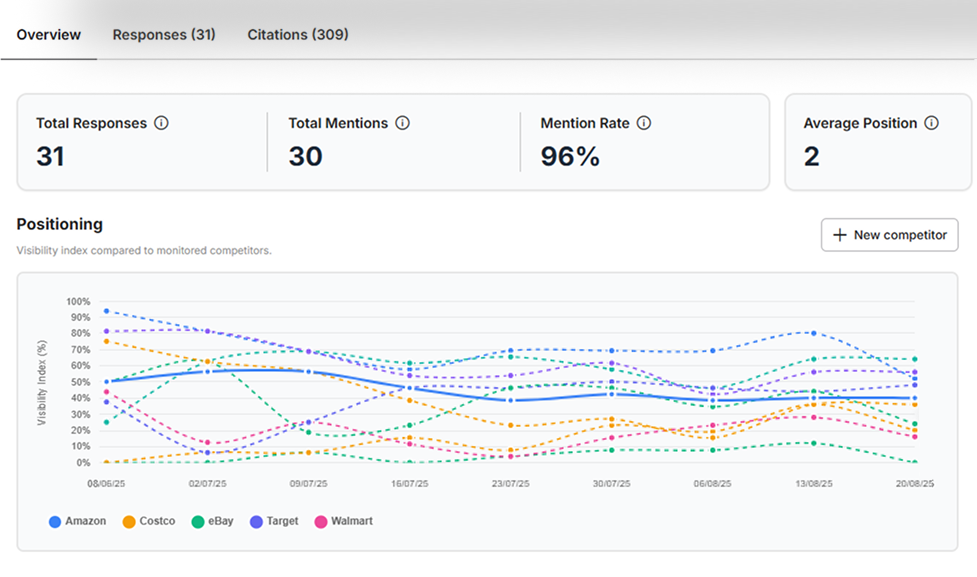Click the 20/08/25 date on x-axis
Image resolution: width=977 pixels, height=577 pixels.
pos(913,484)
